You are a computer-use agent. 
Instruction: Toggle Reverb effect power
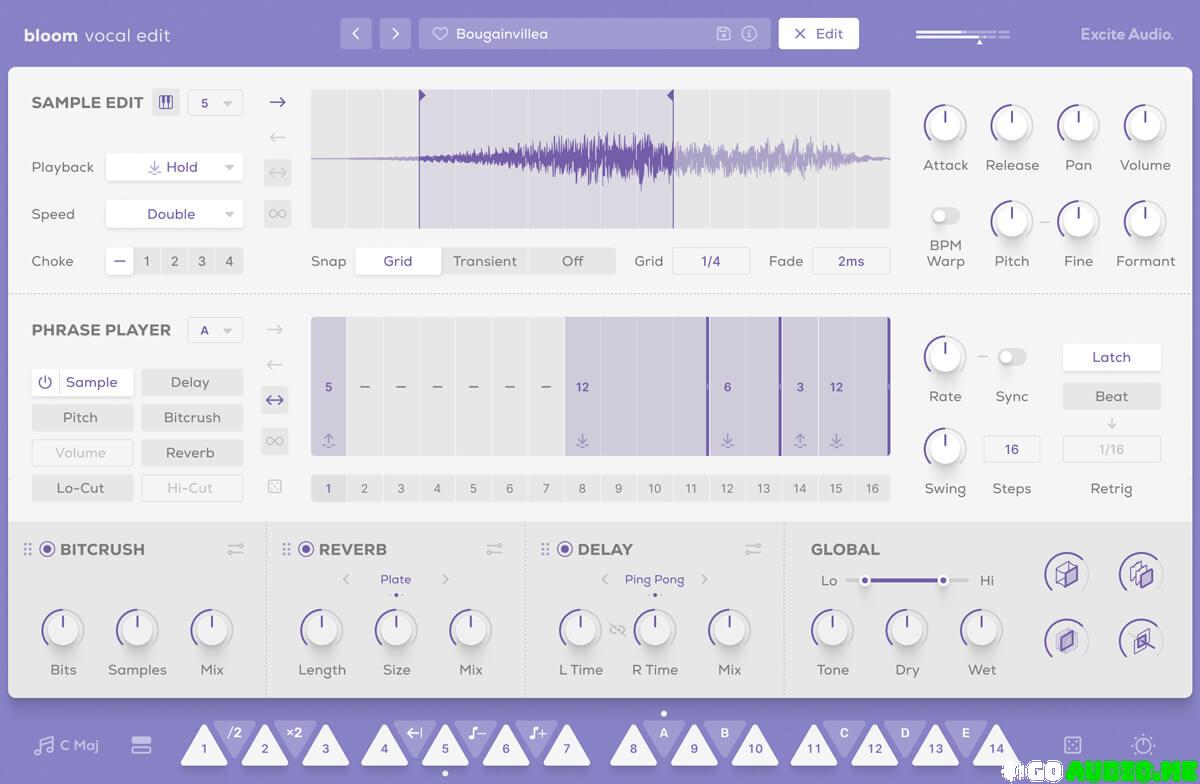point(306,549)
